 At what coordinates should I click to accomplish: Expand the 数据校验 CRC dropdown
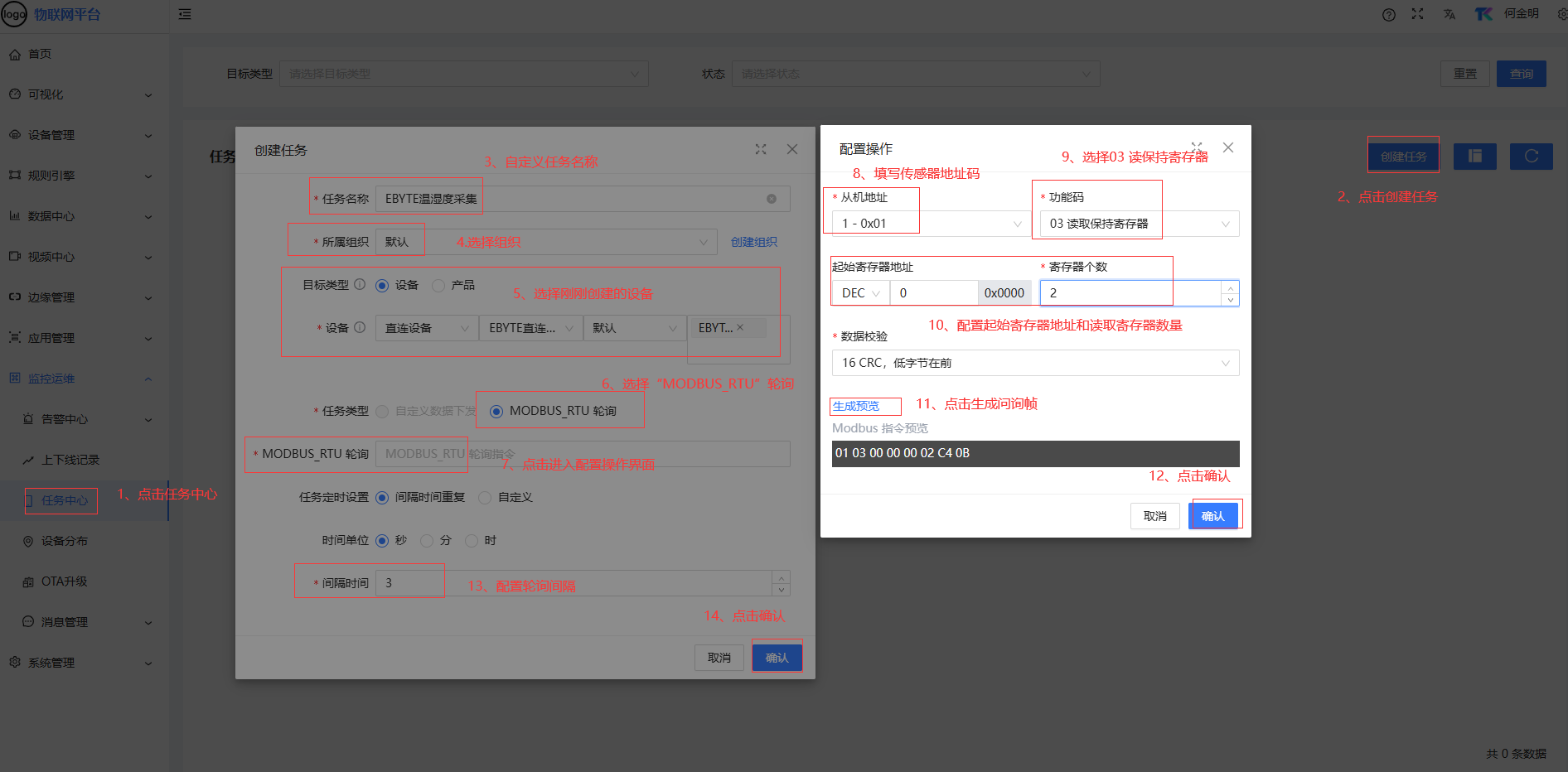(1034, 363)
